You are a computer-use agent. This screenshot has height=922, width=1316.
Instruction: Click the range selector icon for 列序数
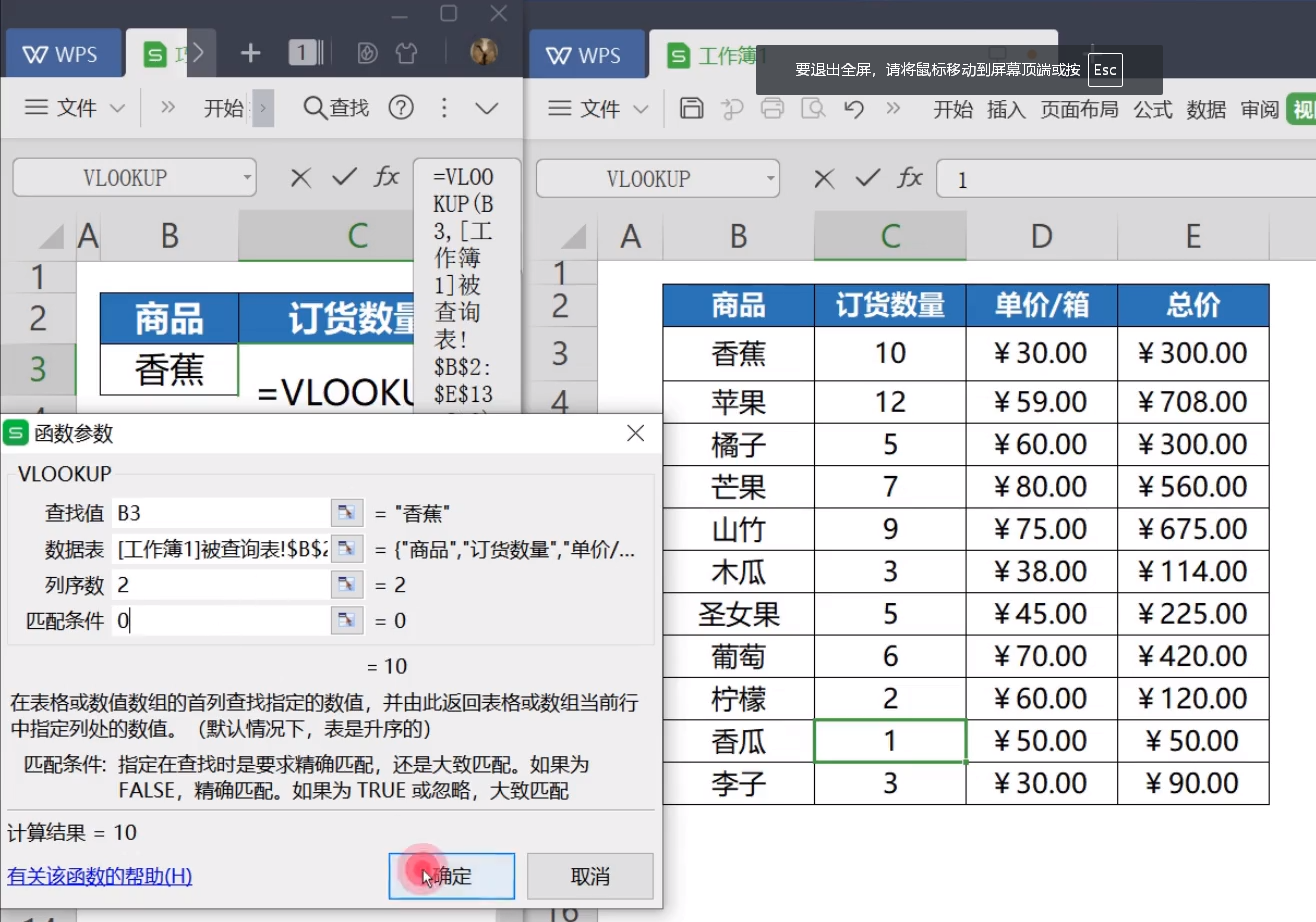345,584
